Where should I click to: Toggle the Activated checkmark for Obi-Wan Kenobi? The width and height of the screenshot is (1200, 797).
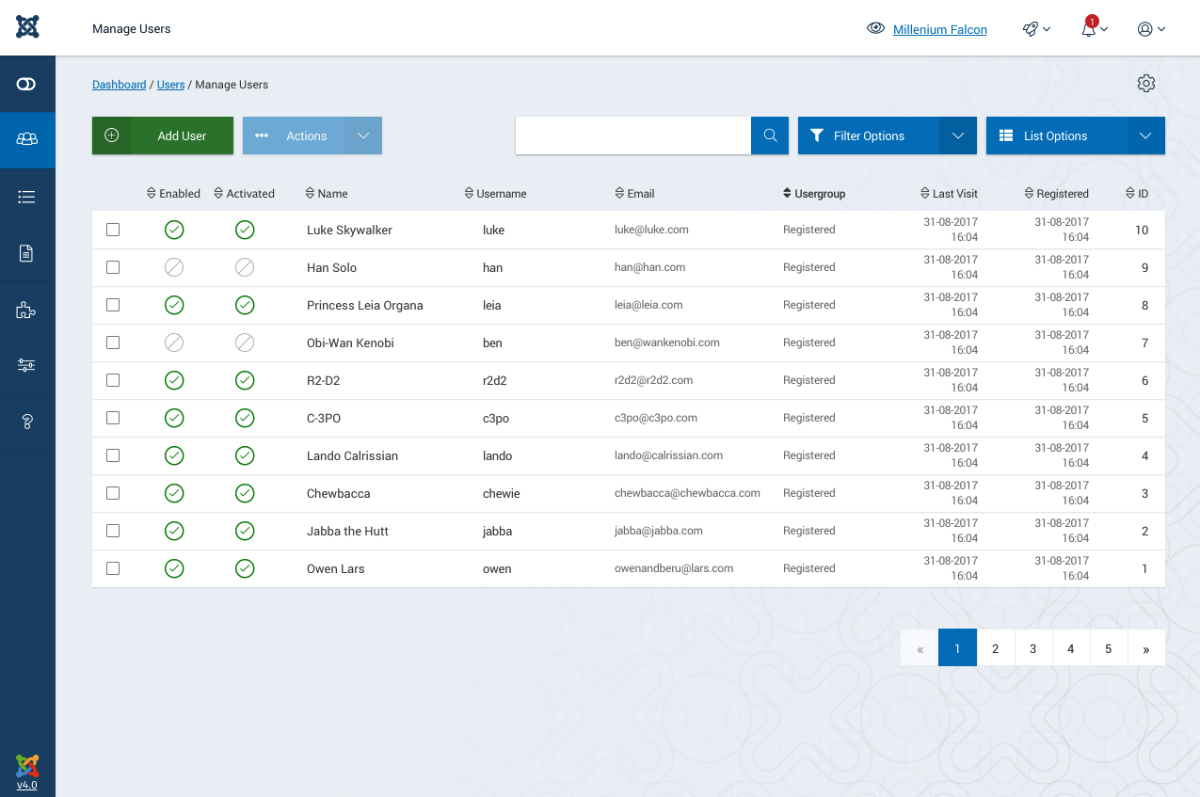[244, 342]
